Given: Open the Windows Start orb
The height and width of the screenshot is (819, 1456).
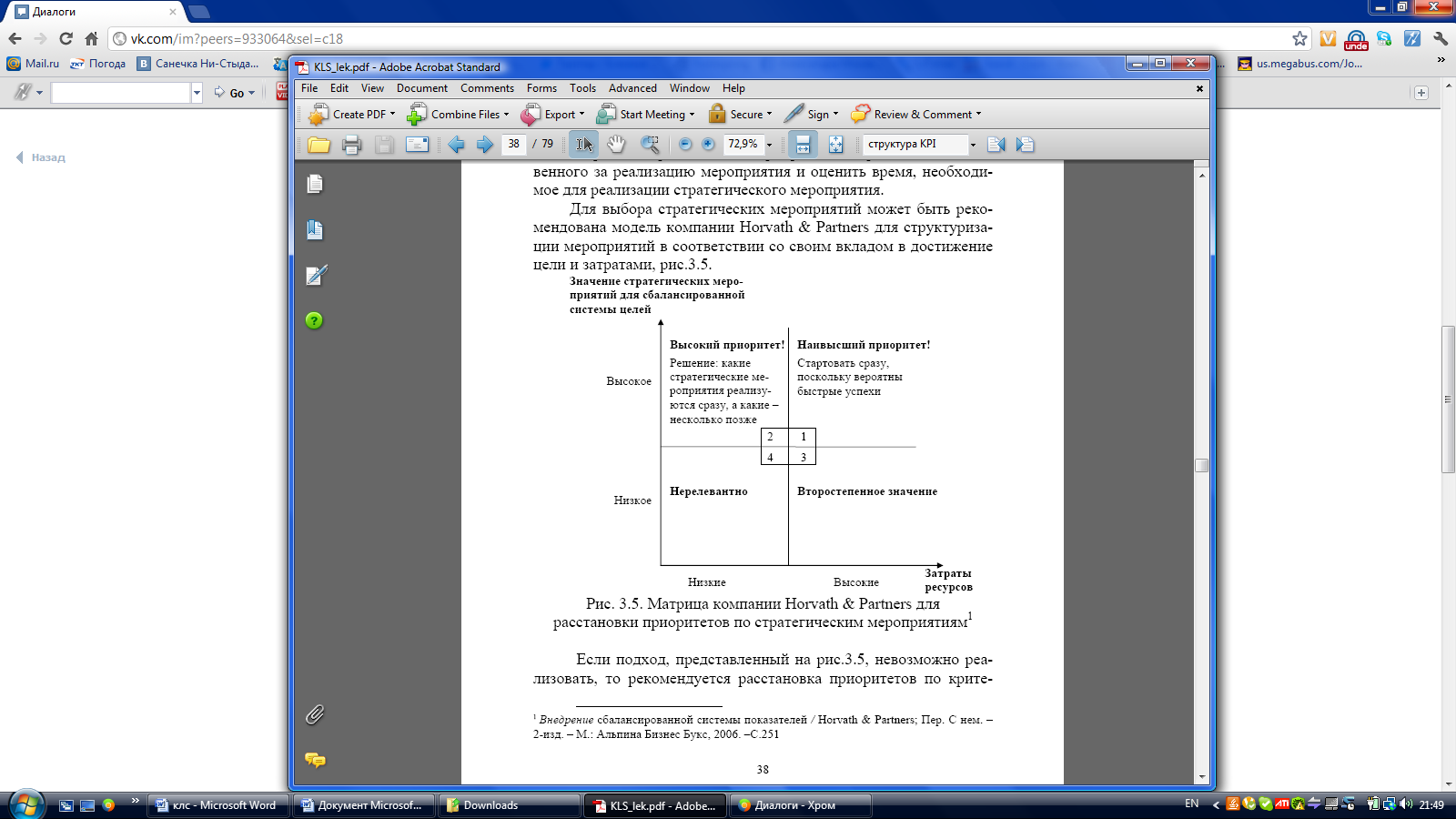Looking at the screenshot, I should (26, 804).
